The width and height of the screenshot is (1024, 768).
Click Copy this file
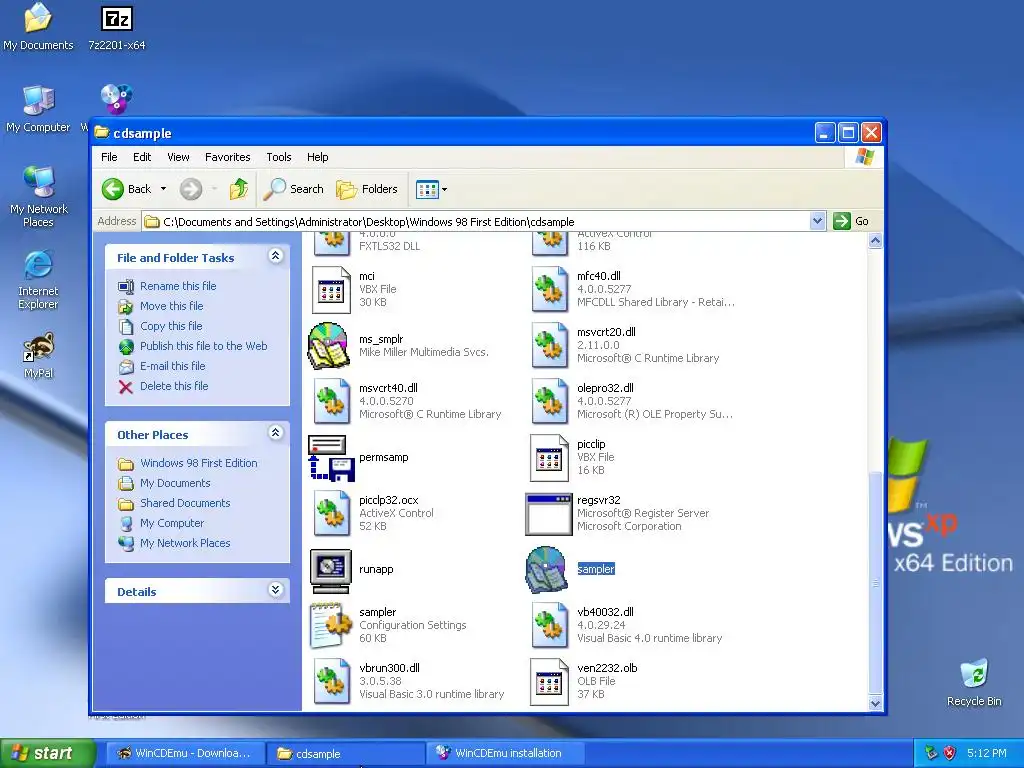coord(171,326)
